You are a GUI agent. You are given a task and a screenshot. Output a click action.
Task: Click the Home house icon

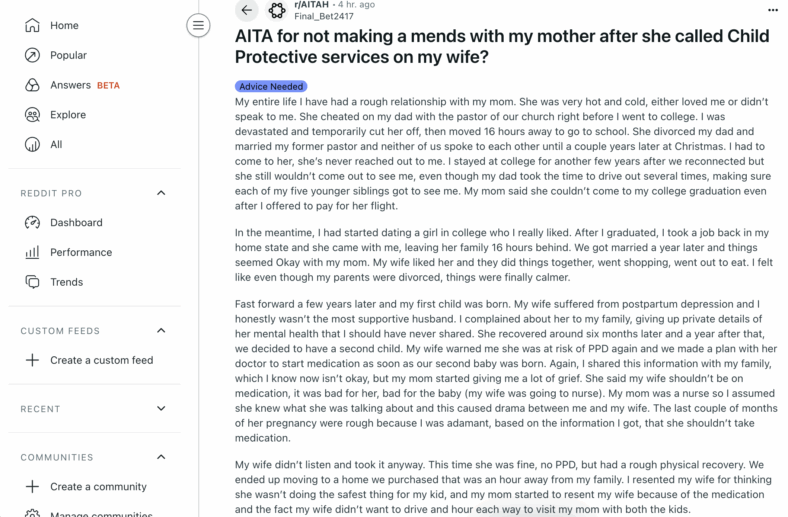pyautogui.click(x=32, y=25)
